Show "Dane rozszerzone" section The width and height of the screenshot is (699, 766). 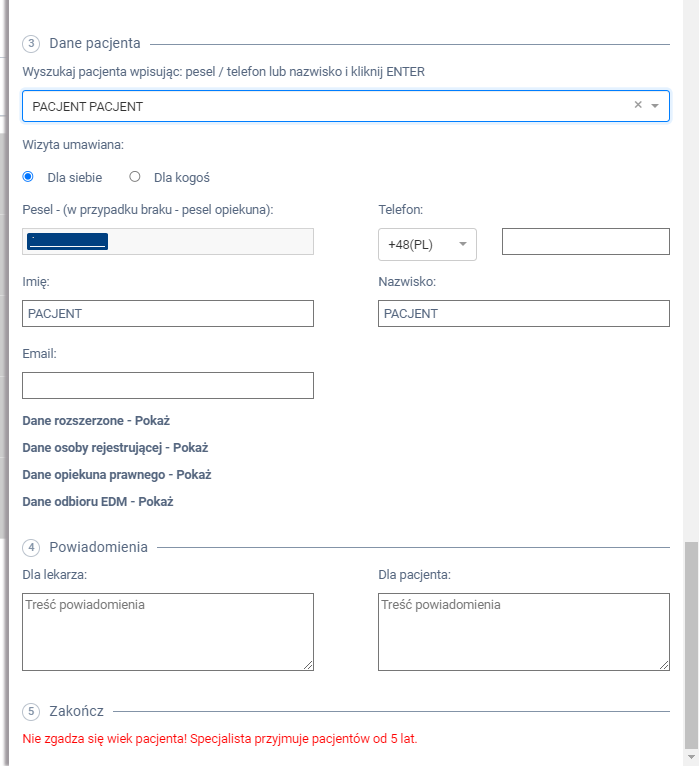(102, 421)
